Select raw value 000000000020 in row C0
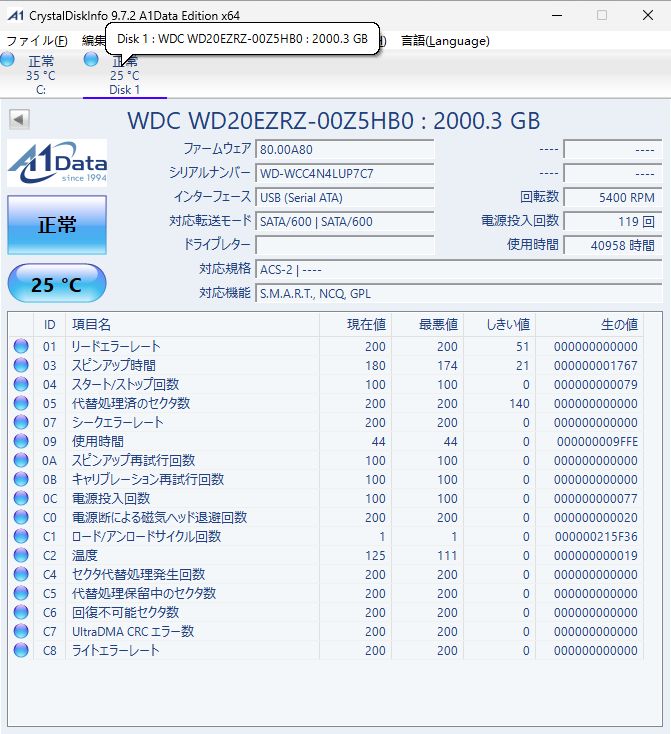Image resolution: width=671 pixels, height=734 pixels. coord(596,518)
